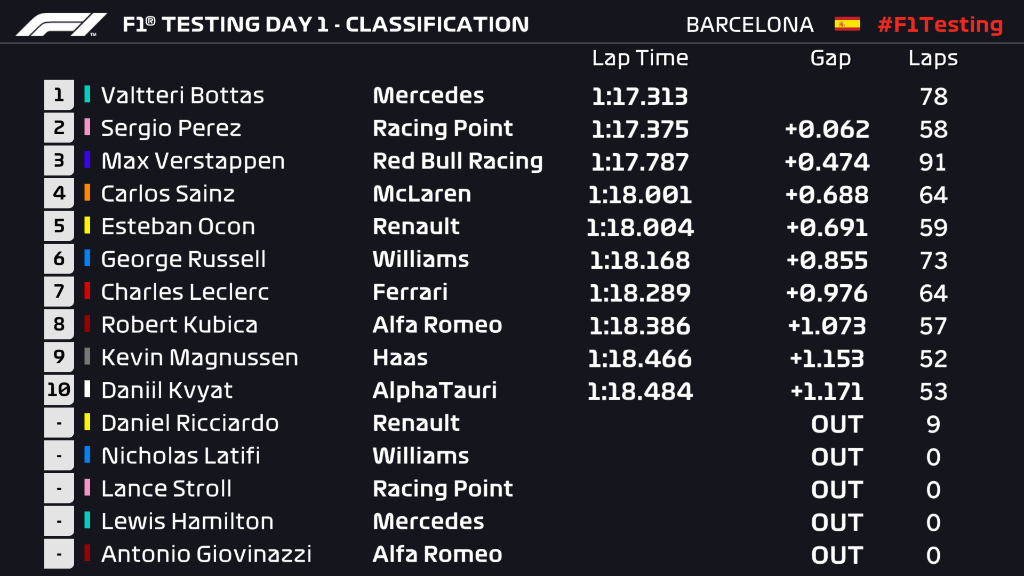Image resolution: width=1024 pixels, height=576 pixels.
Task: Select the Lap Time column header
Action: pyautogui.click(x=639, y=58)
